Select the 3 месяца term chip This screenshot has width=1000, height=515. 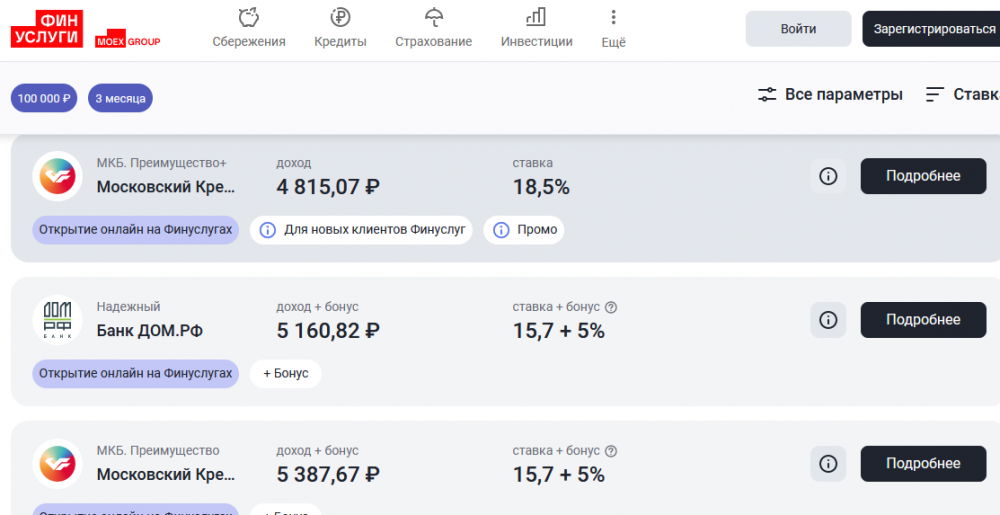pos(120,98)
